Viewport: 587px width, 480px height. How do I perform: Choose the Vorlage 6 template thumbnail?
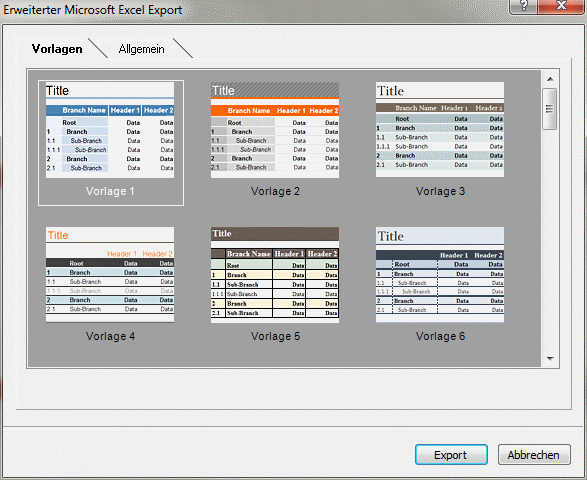click(x=440, y=274)
